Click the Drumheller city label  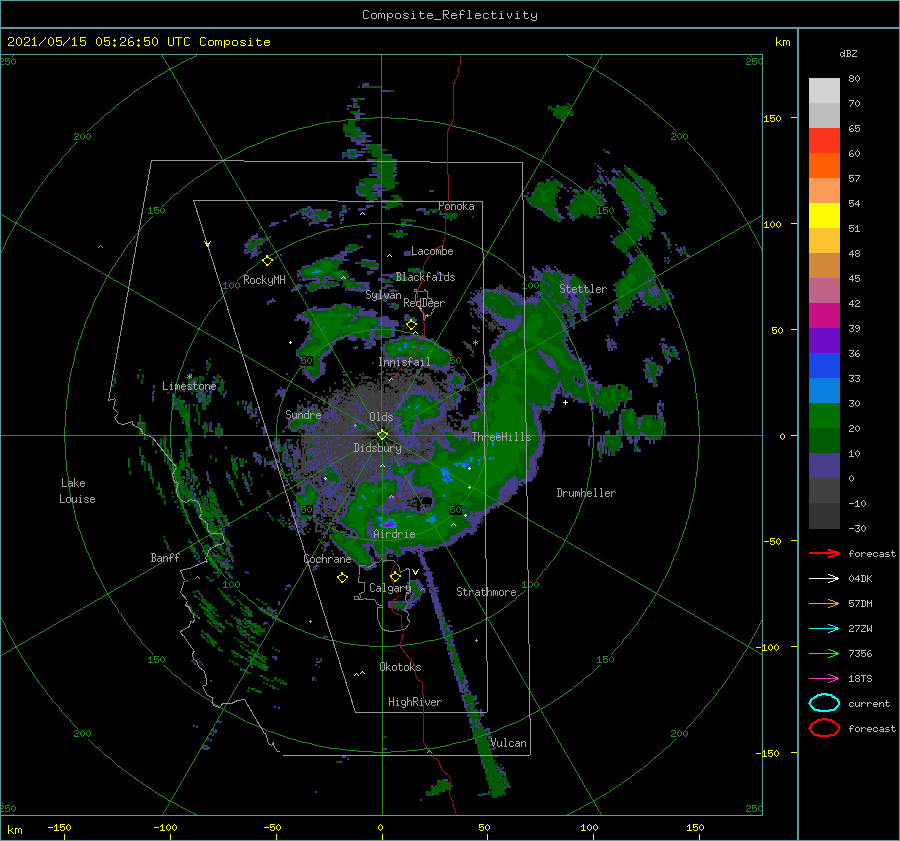click(586, 493)
